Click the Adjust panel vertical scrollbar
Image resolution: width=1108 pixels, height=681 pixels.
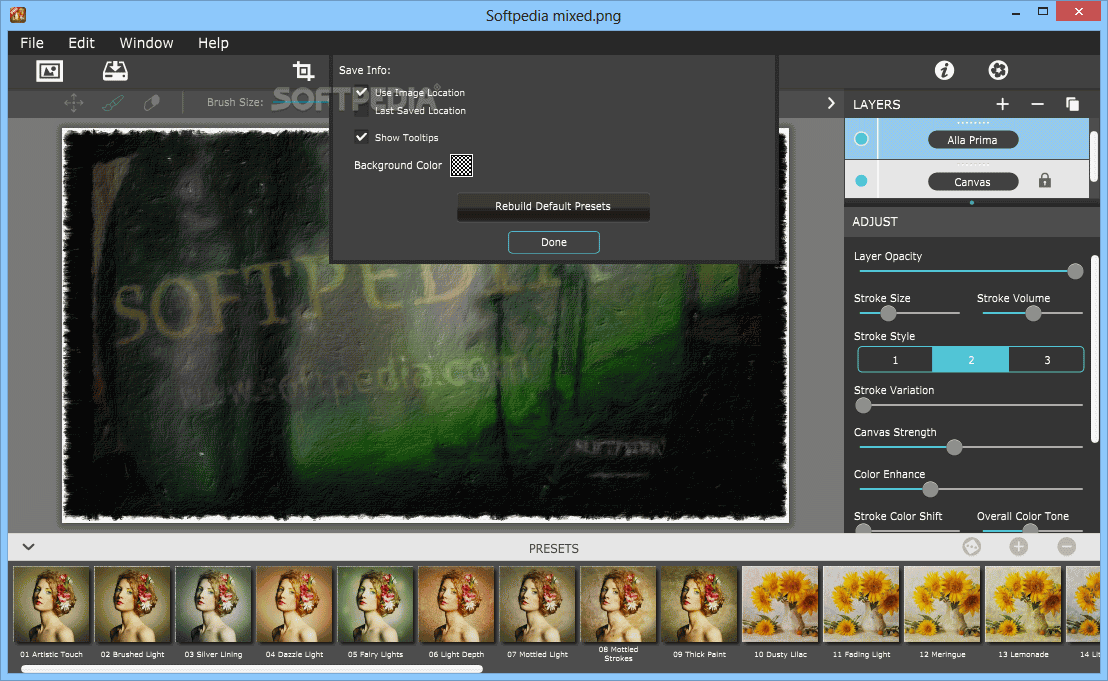tap(1095, 350)
